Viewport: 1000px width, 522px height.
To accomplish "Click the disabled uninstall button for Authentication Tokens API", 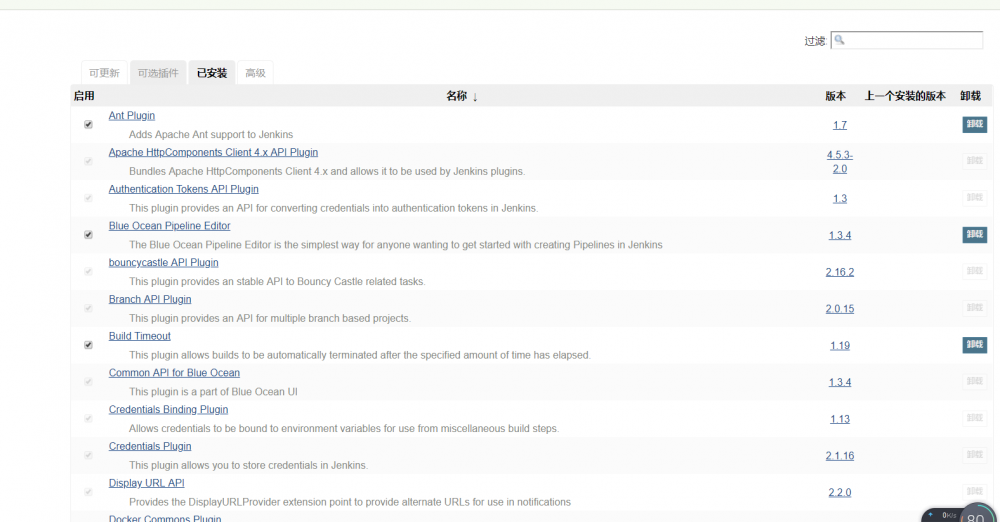I will [974, 198].
